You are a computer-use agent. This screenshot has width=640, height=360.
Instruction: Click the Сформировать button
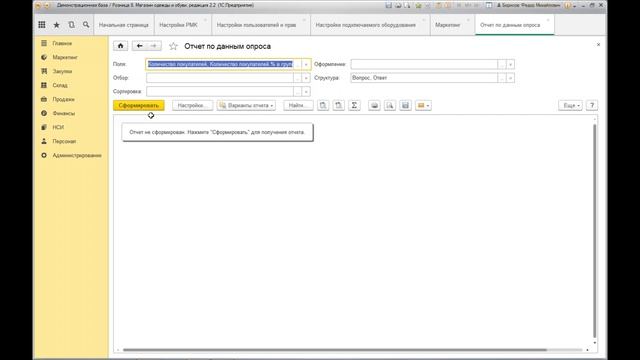pyautogui.click(x=139, y=105)
